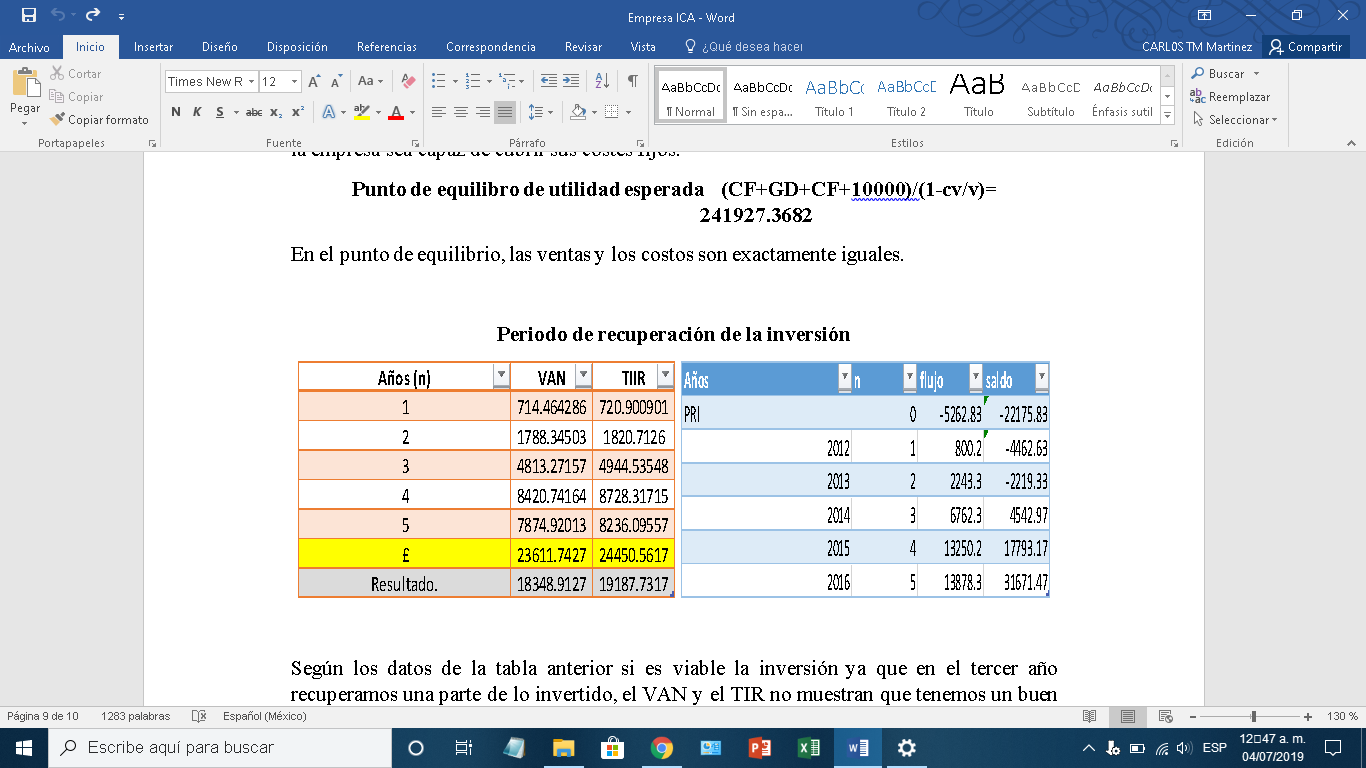This screenshot has width=1366, height=768.
Task: Increase paragraph indent
Action: 570,81
